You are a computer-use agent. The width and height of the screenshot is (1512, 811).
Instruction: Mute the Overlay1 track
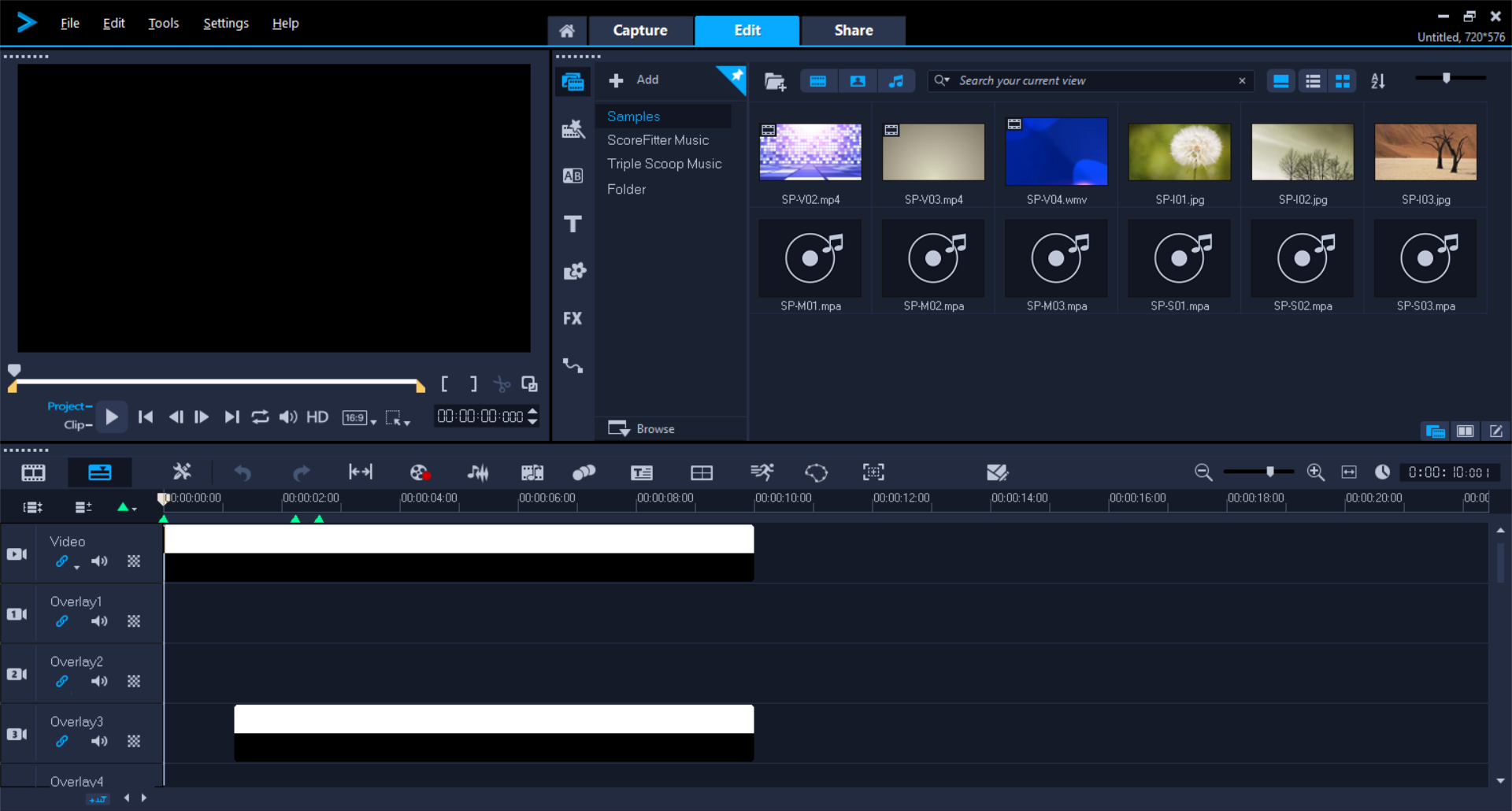pos(99,621)
